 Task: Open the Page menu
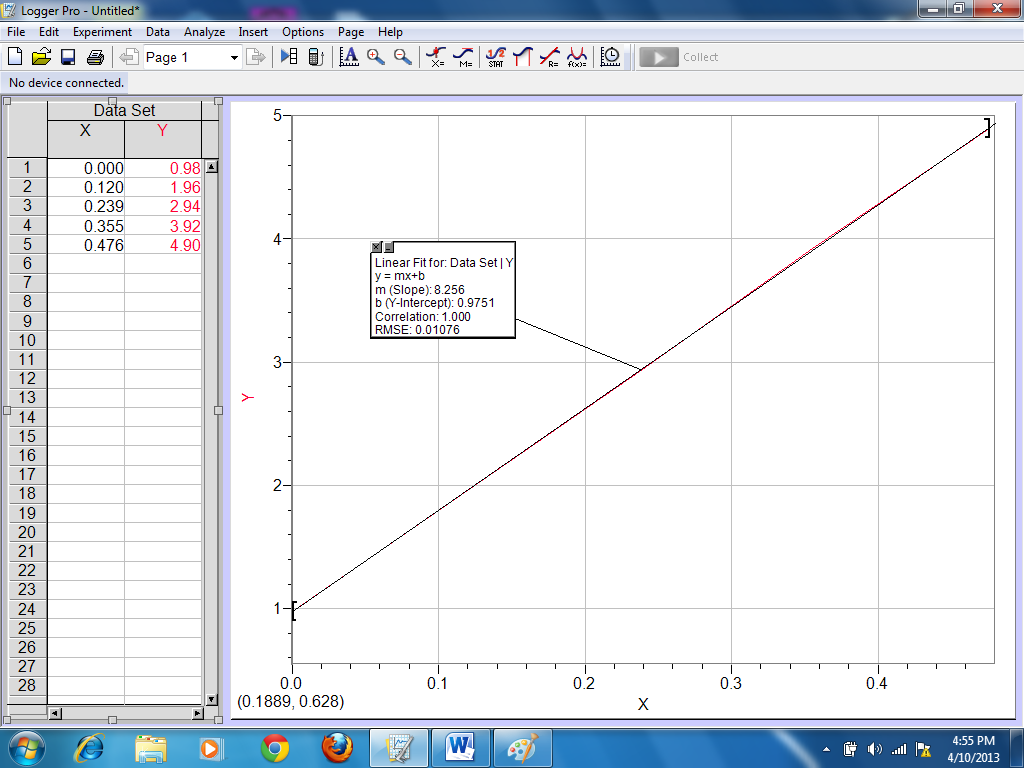point(351,32)
